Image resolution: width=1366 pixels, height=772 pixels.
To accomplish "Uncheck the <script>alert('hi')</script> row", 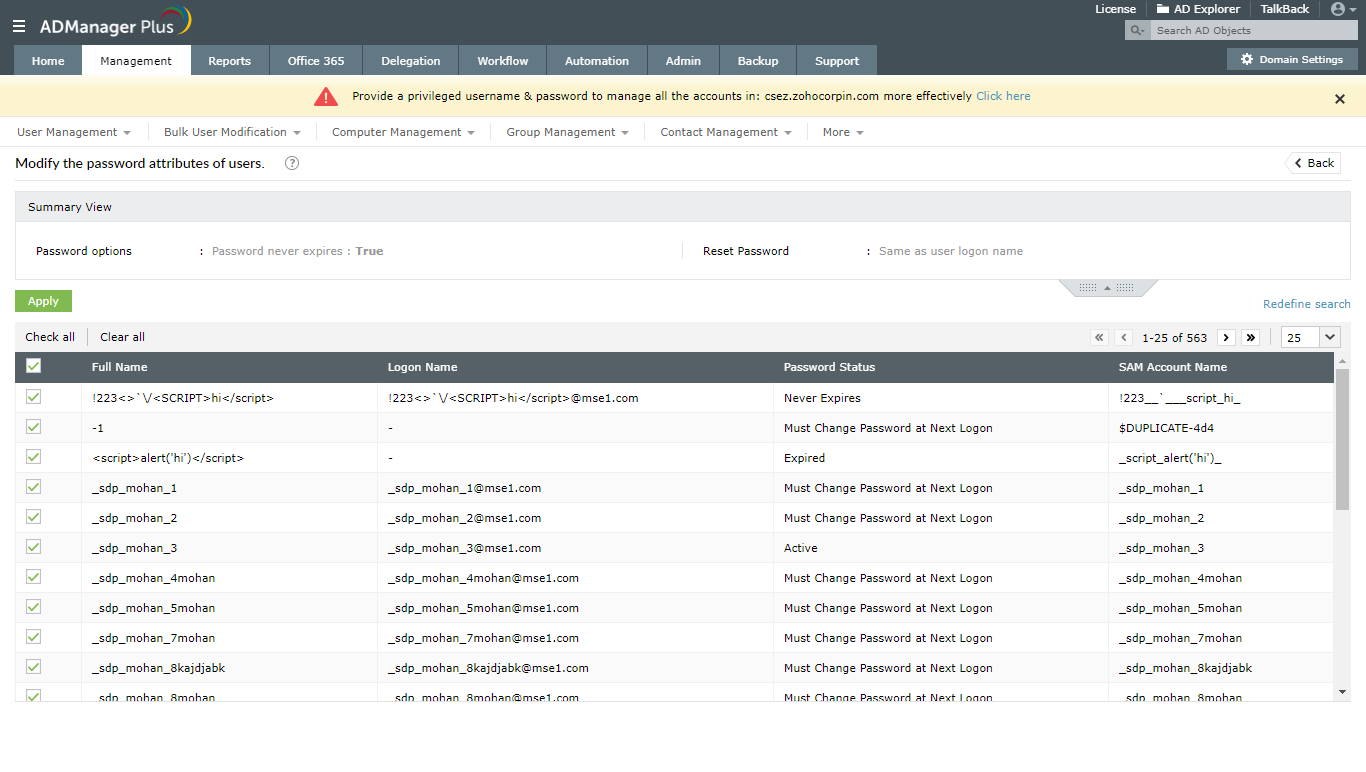I will [34, 457].
